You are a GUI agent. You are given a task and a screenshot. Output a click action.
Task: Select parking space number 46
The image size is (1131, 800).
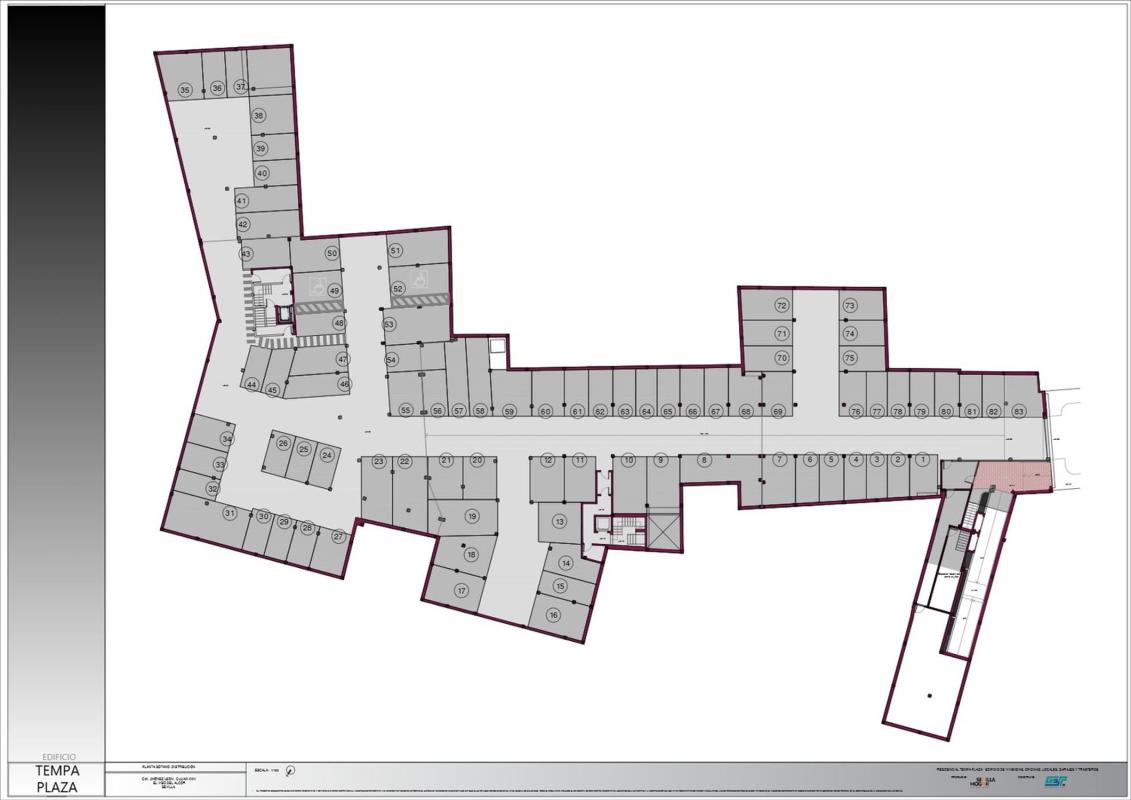pyautogui.click(x=344, y=384)
